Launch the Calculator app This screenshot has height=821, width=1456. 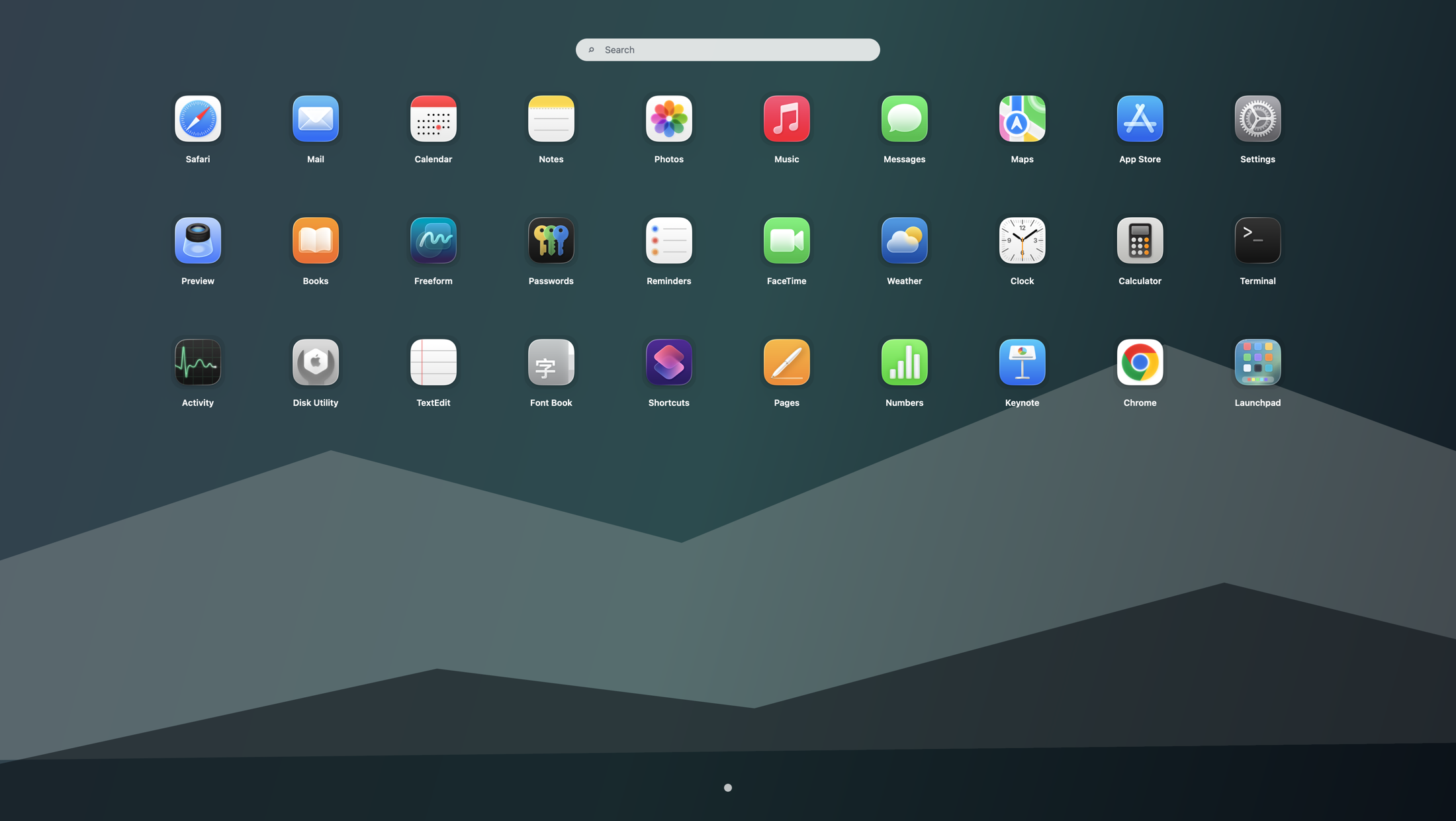click(1140, 240)
